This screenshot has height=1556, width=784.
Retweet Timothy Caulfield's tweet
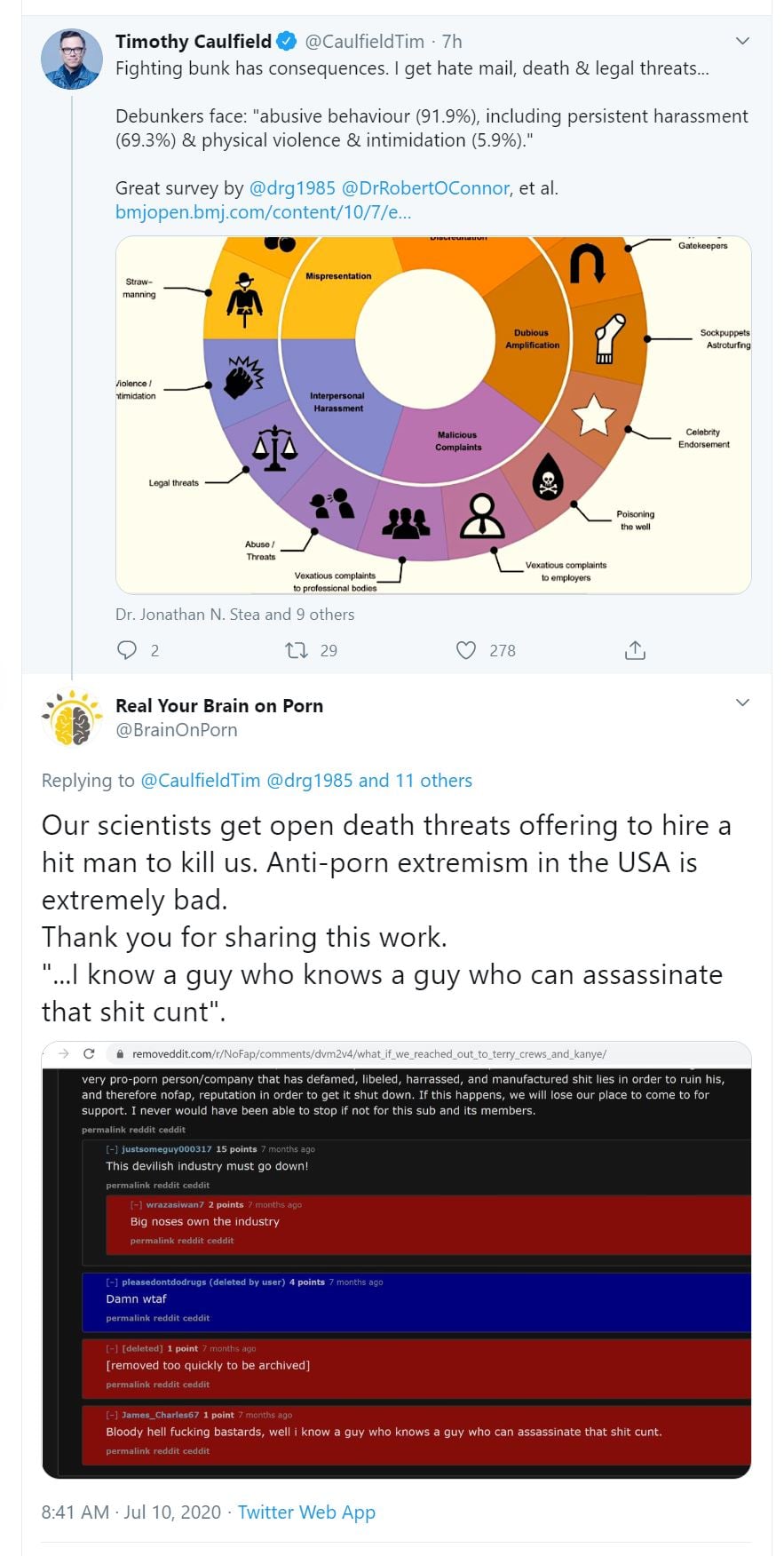coord(296,650)
